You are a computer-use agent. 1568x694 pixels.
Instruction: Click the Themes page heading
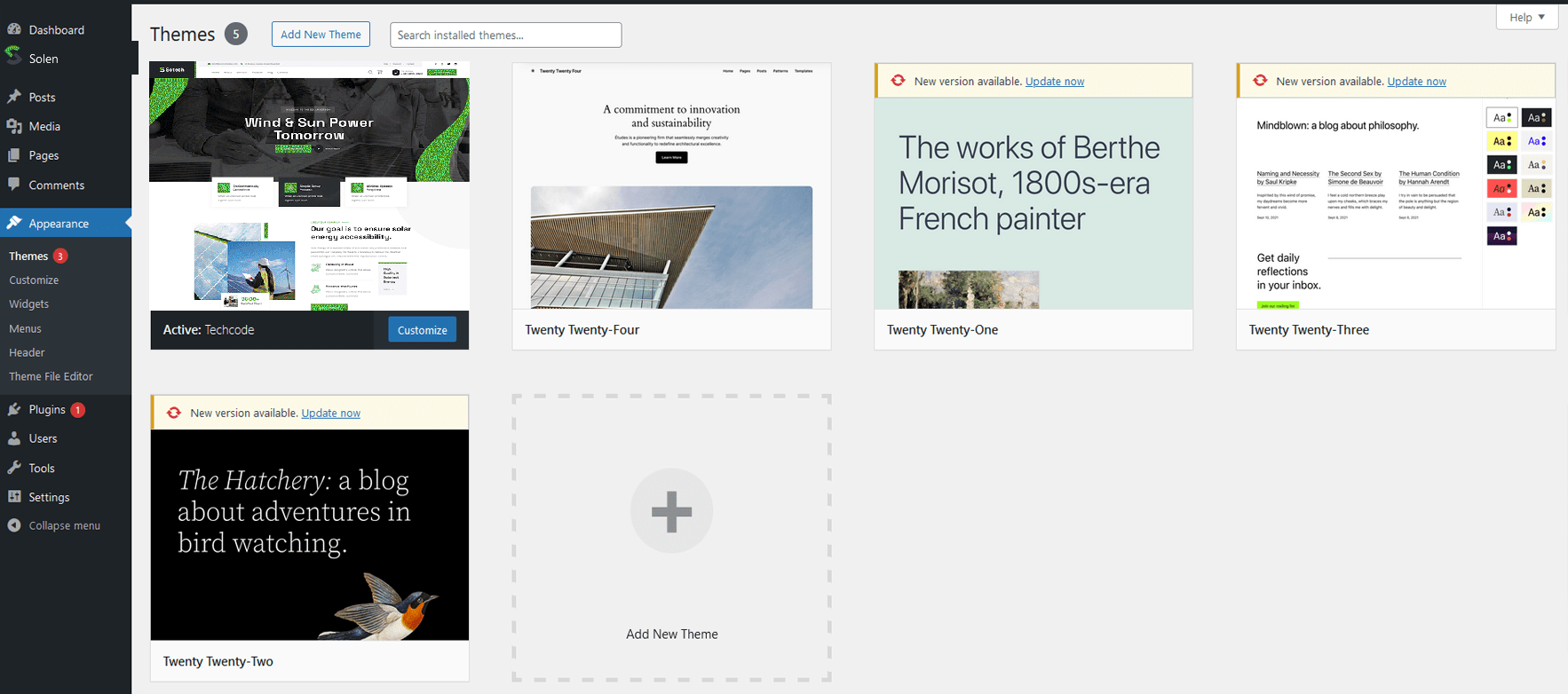(x=182, y=34)
